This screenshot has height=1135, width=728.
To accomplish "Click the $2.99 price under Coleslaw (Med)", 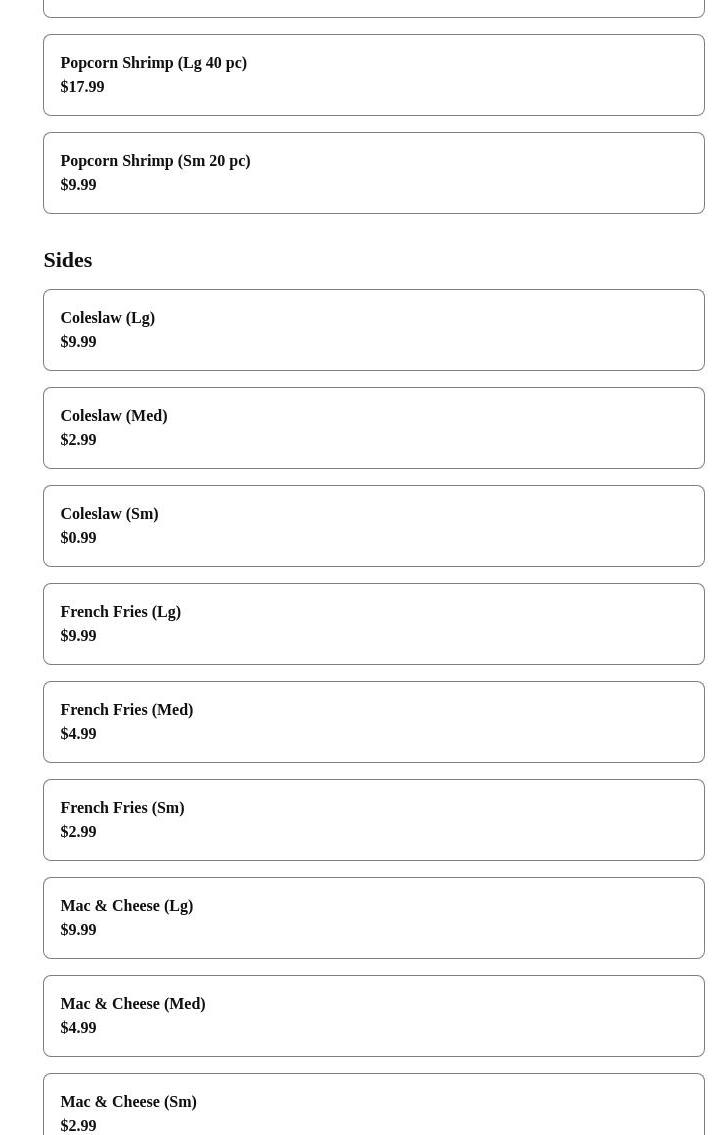I will pos(78,440).
